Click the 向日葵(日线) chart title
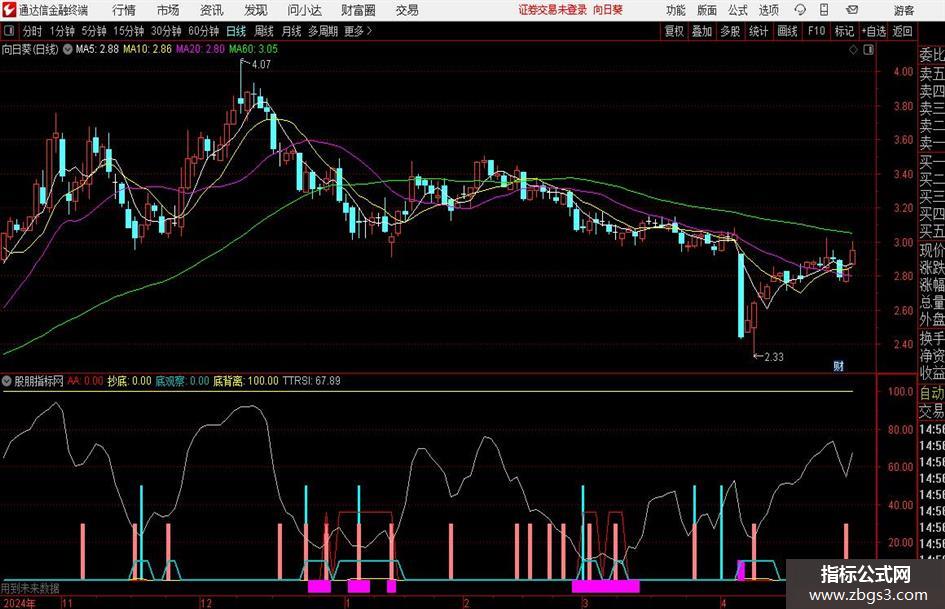This screenshot has width=945, height=609. 30,49
